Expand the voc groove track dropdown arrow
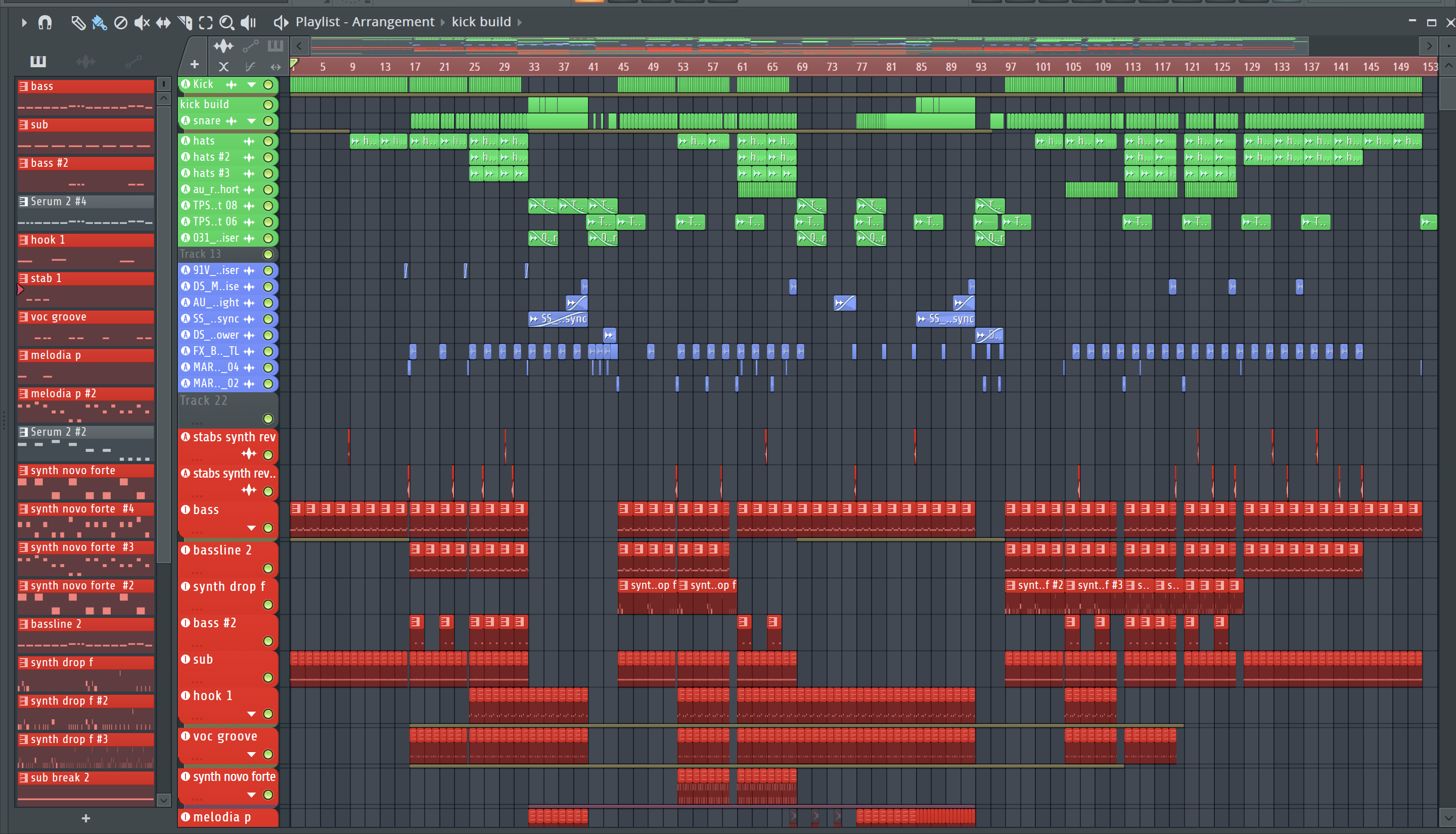 tap(251, 754)
